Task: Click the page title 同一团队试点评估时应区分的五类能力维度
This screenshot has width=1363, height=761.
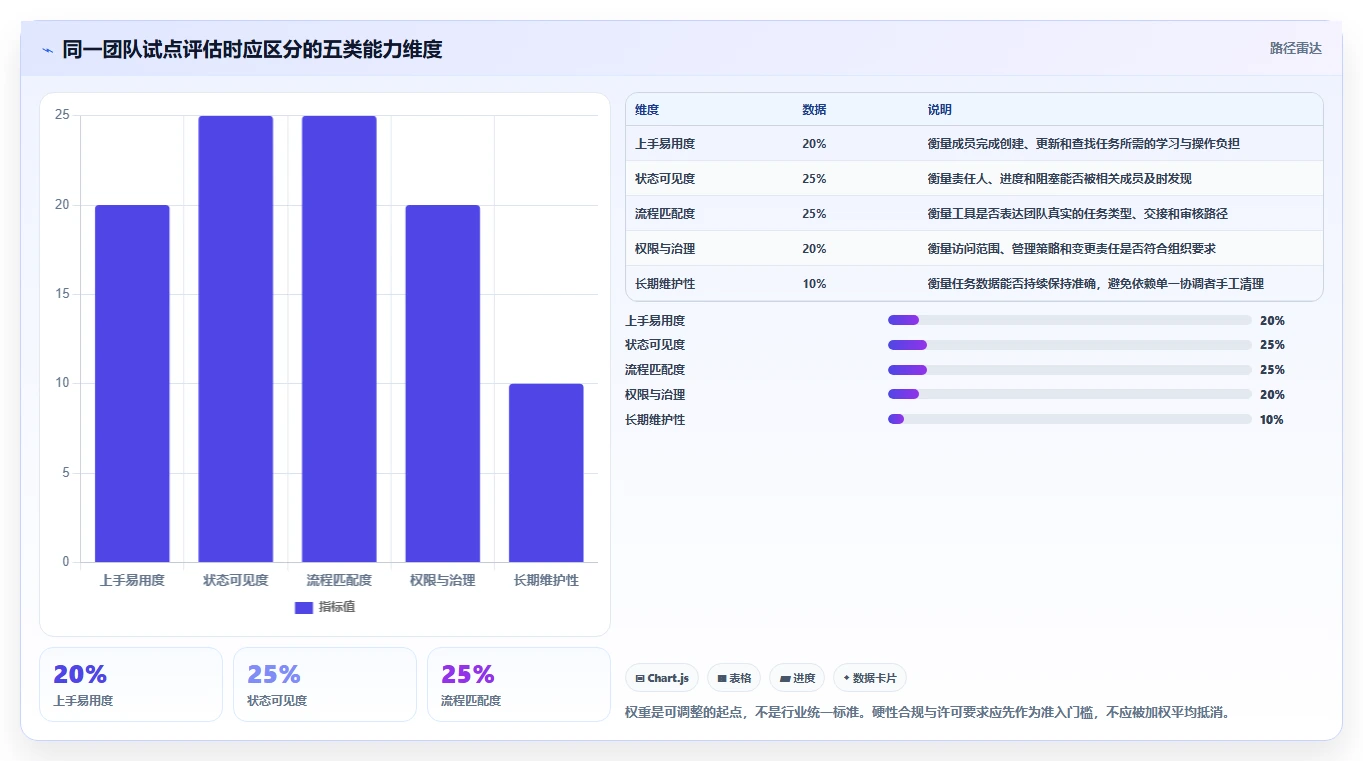Action: (252, 49)
